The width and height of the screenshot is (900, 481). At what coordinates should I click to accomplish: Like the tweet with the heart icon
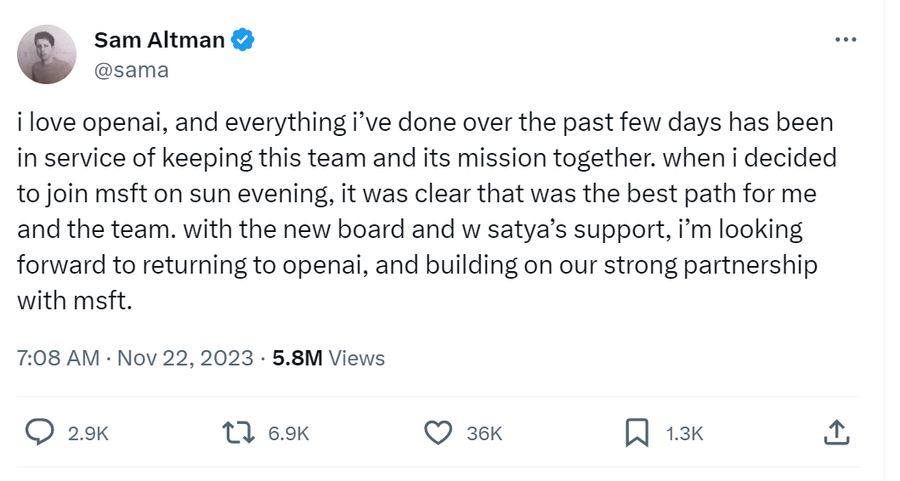pos(438,433)
